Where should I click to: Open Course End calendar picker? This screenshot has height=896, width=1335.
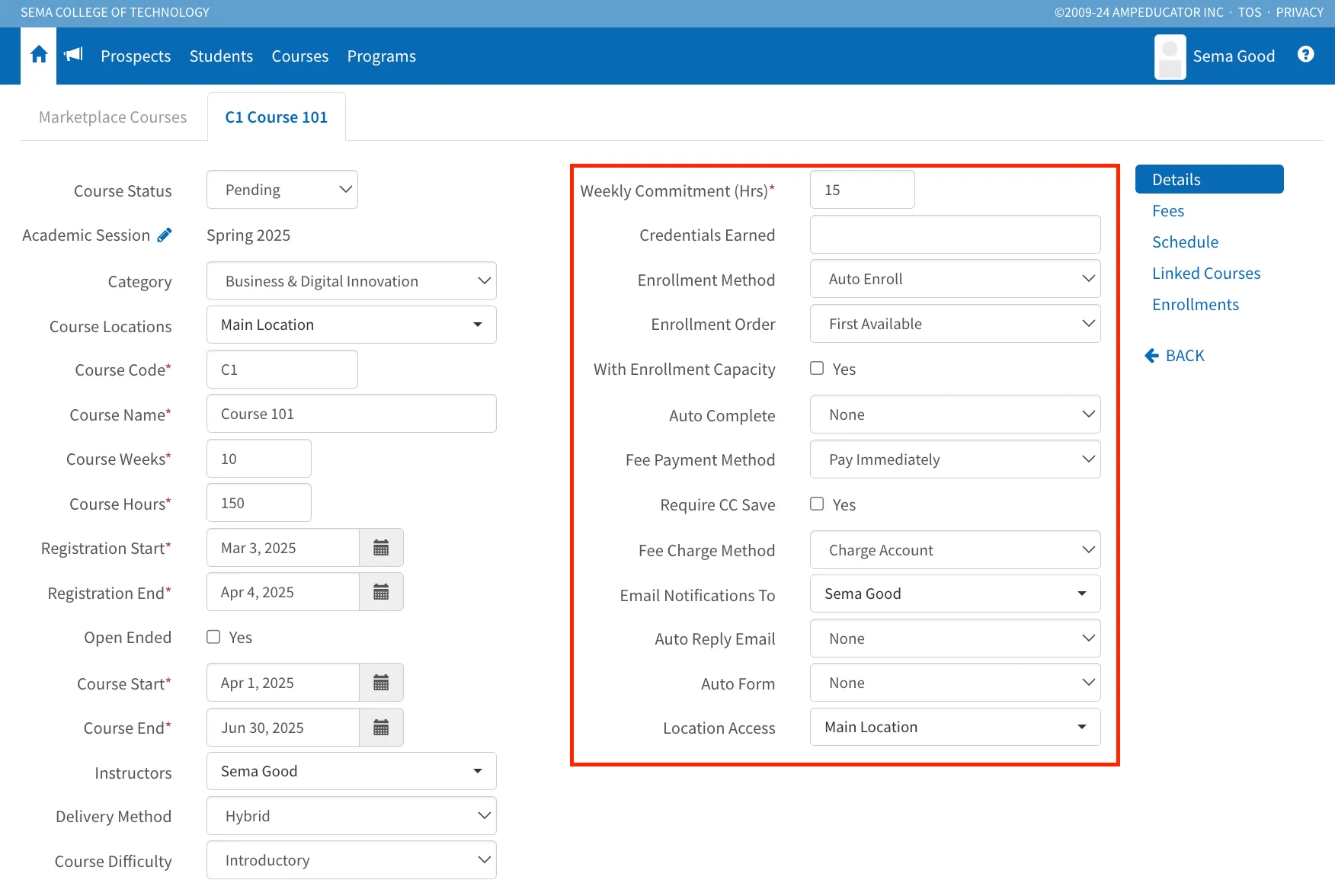click(381, 728)
